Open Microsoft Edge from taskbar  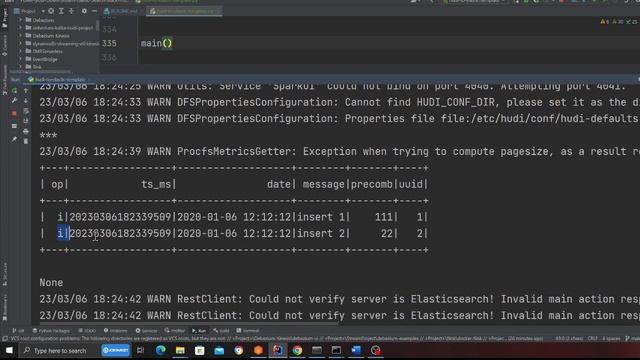coord(160,350)
